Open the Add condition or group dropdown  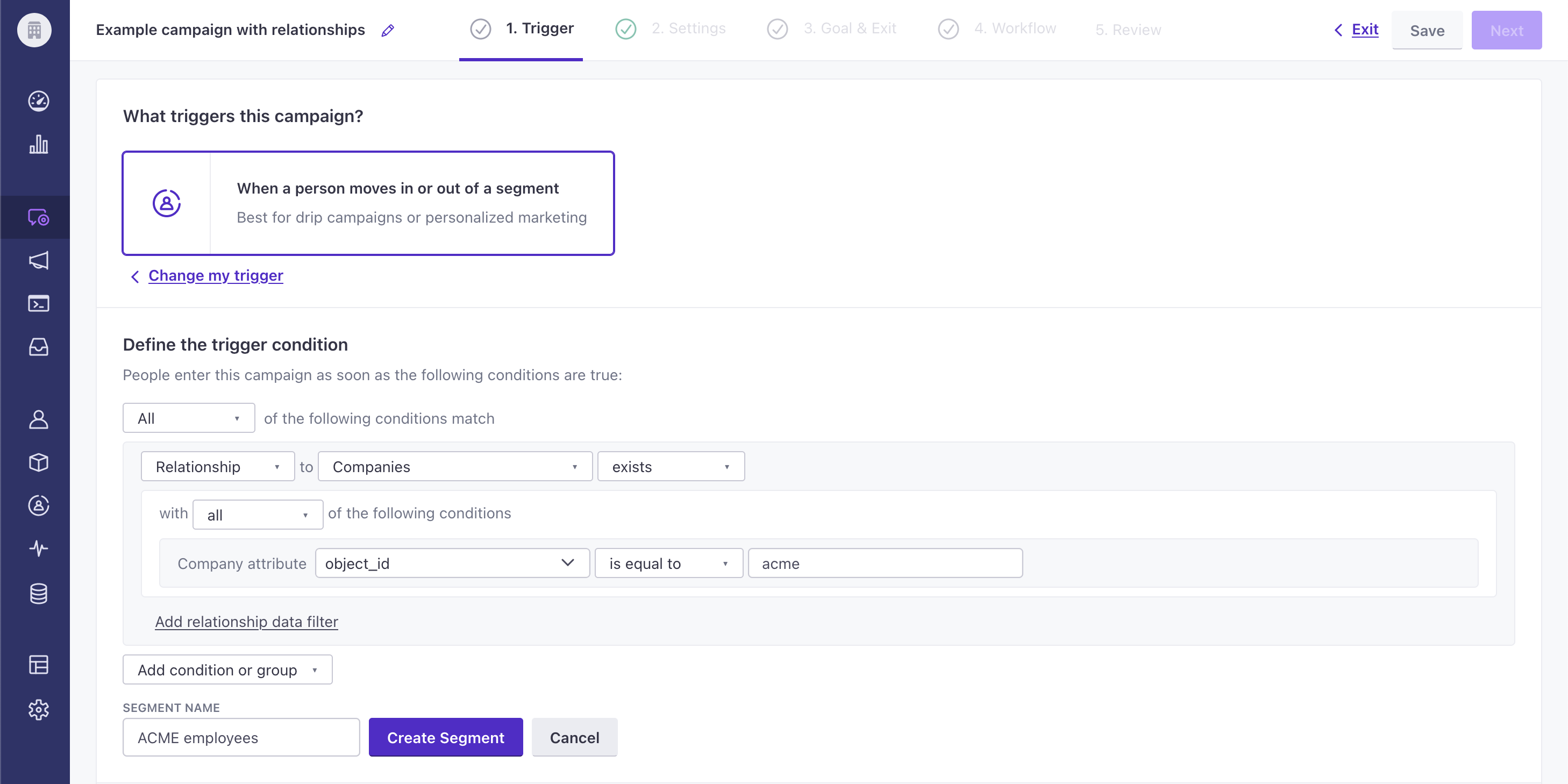coord(227,669)
